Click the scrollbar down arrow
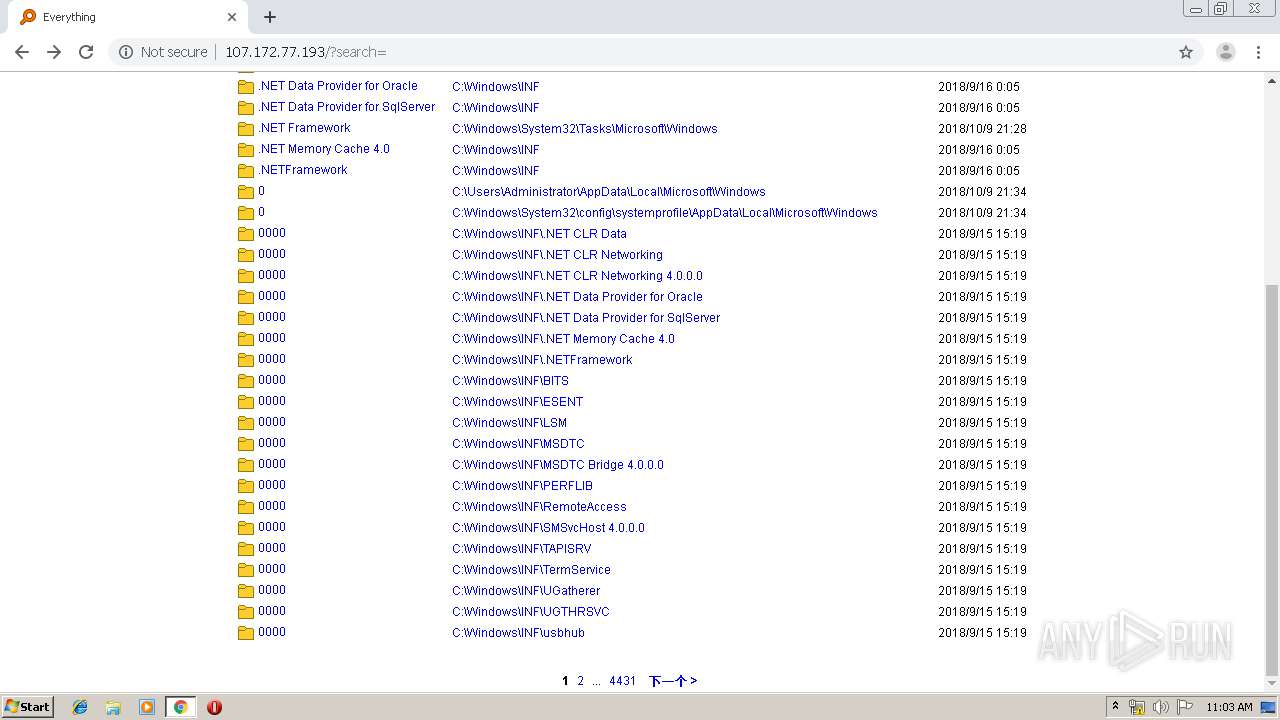 (1272, 684)
